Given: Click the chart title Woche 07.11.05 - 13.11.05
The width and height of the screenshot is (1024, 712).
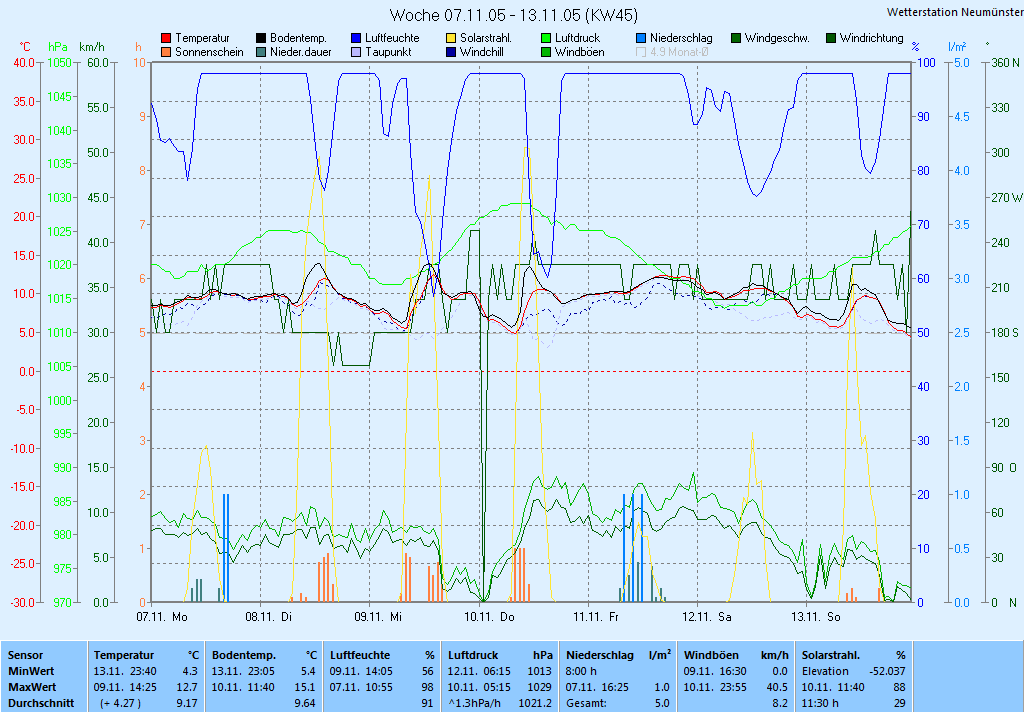Looking at the screenshot, I should (x=513, y=15).
